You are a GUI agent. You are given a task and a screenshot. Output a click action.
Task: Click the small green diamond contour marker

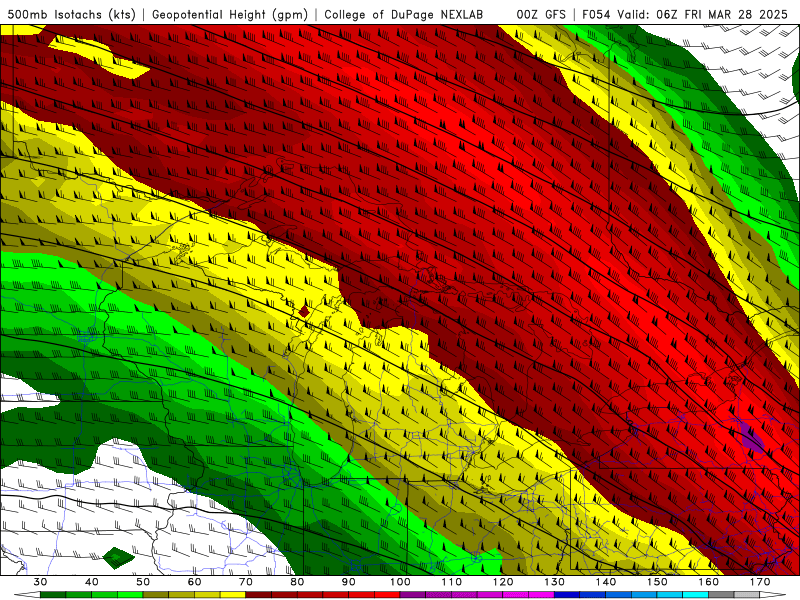[x=118, y=558]
